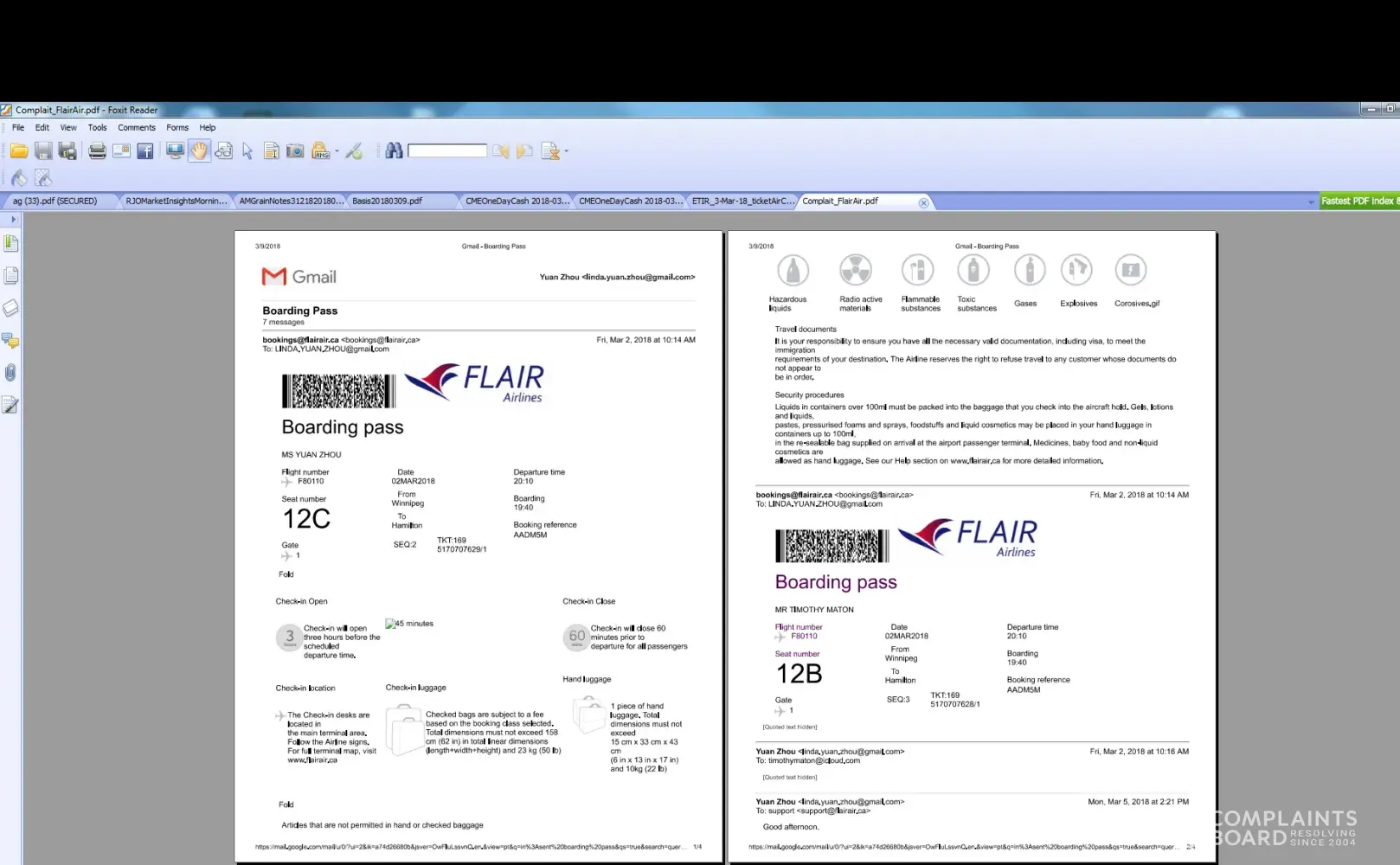Close the Complait_FlairAir.pdf tab
This screenshot has height=865, width=1400.
pyautogui.click(x=923, y=202)
